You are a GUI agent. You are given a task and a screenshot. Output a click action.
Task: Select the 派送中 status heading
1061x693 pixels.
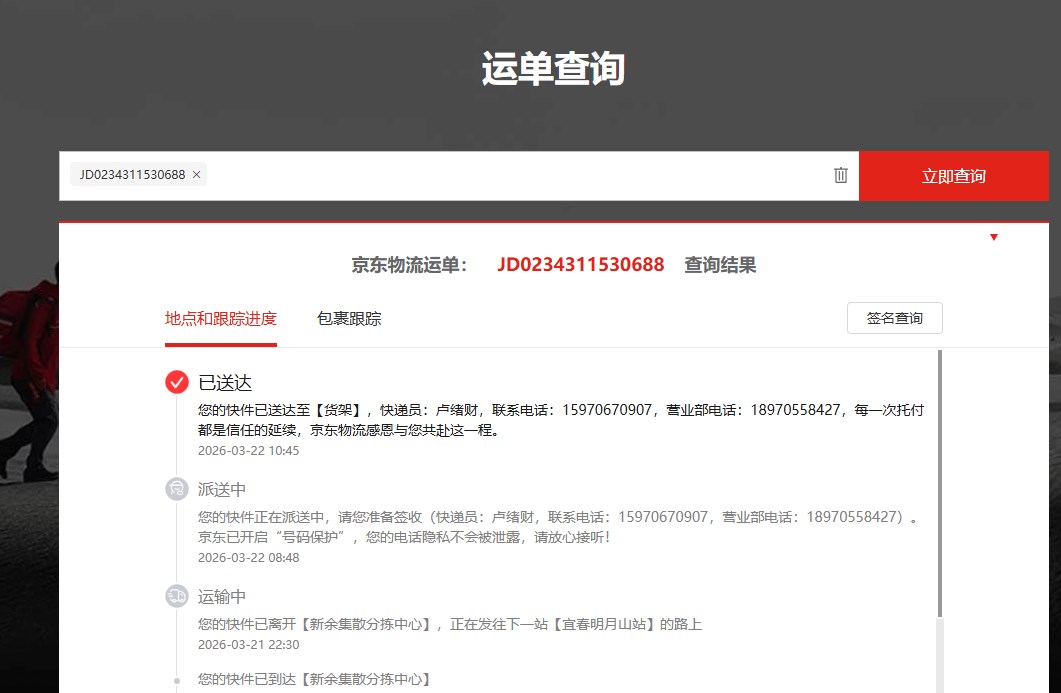pos(222,490)
